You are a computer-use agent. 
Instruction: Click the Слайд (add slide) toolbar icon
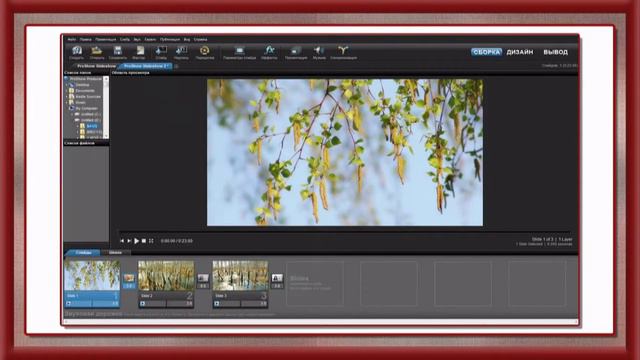pos(161,51)
